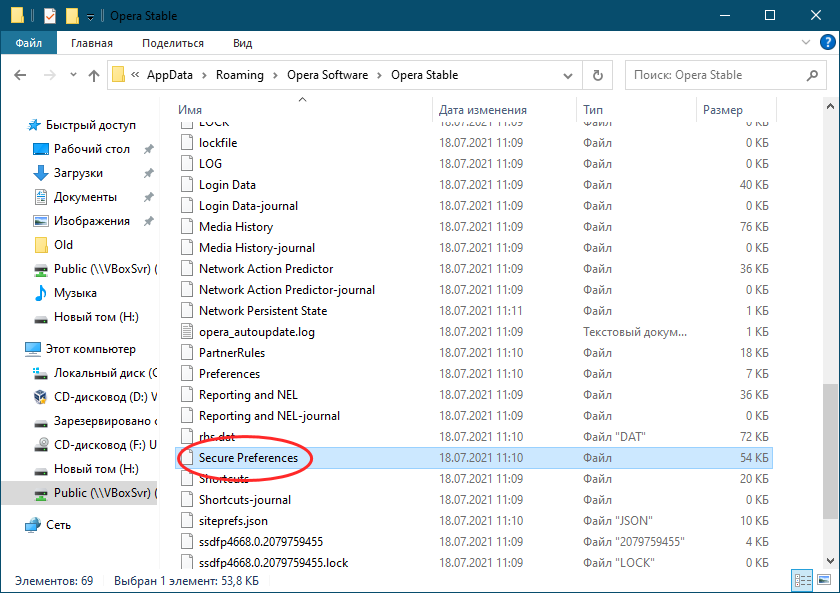Select Reporting and NEL file icon

tap(186, 395)
